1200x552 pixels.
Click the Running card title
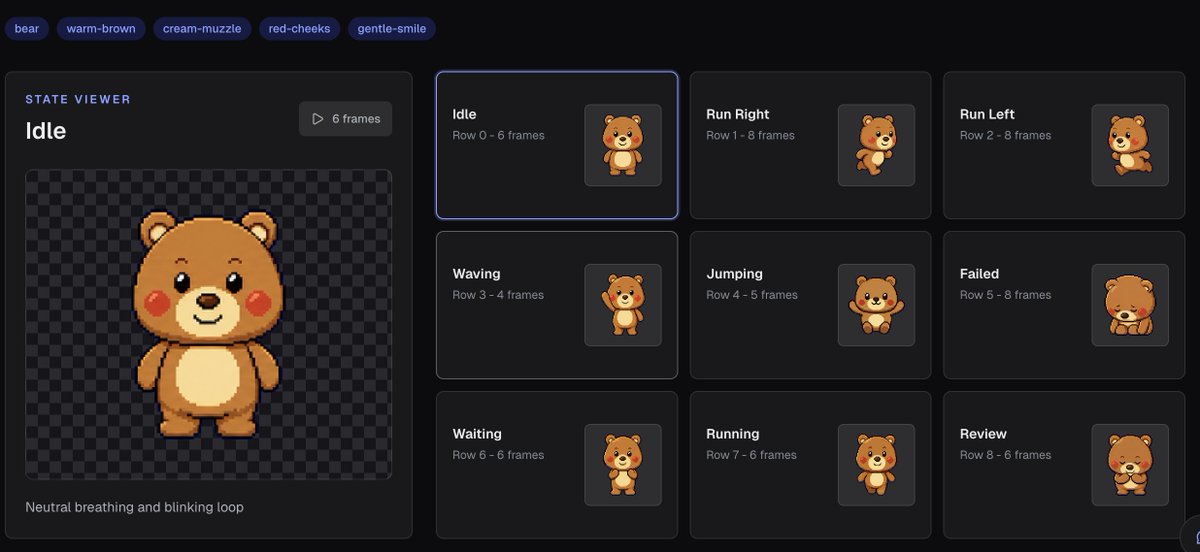pos(733,434)
